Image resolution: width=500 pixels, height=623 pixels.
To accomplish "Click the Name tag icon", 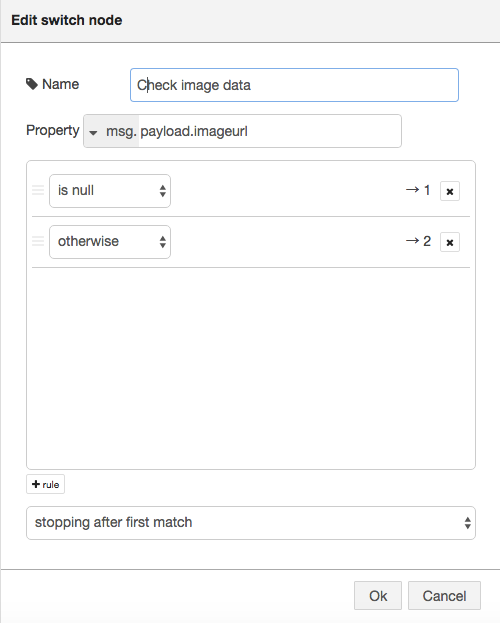I will [32, 84].
